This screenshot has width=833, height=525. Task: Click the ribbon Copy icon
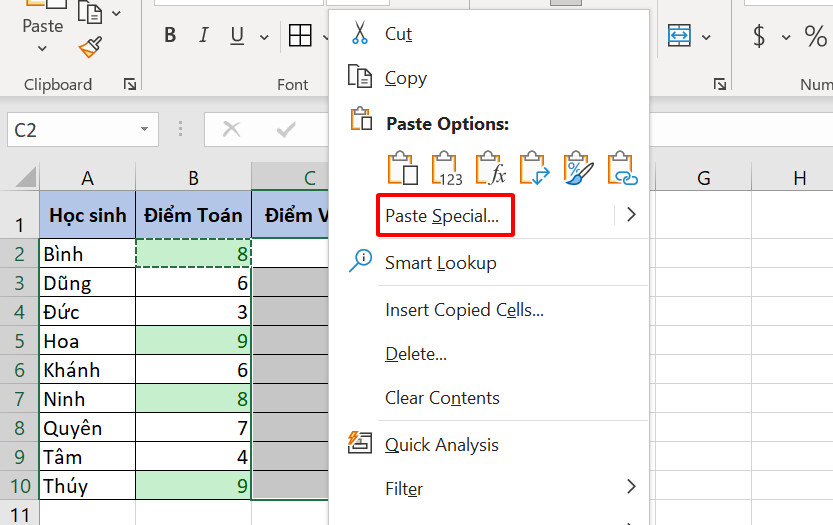tap(90, 12)
